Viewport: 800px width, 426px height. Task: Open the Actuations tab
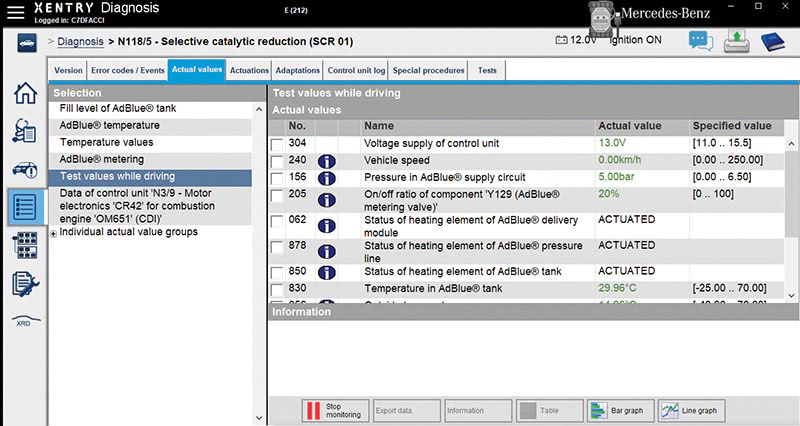[x=249, y=70]
